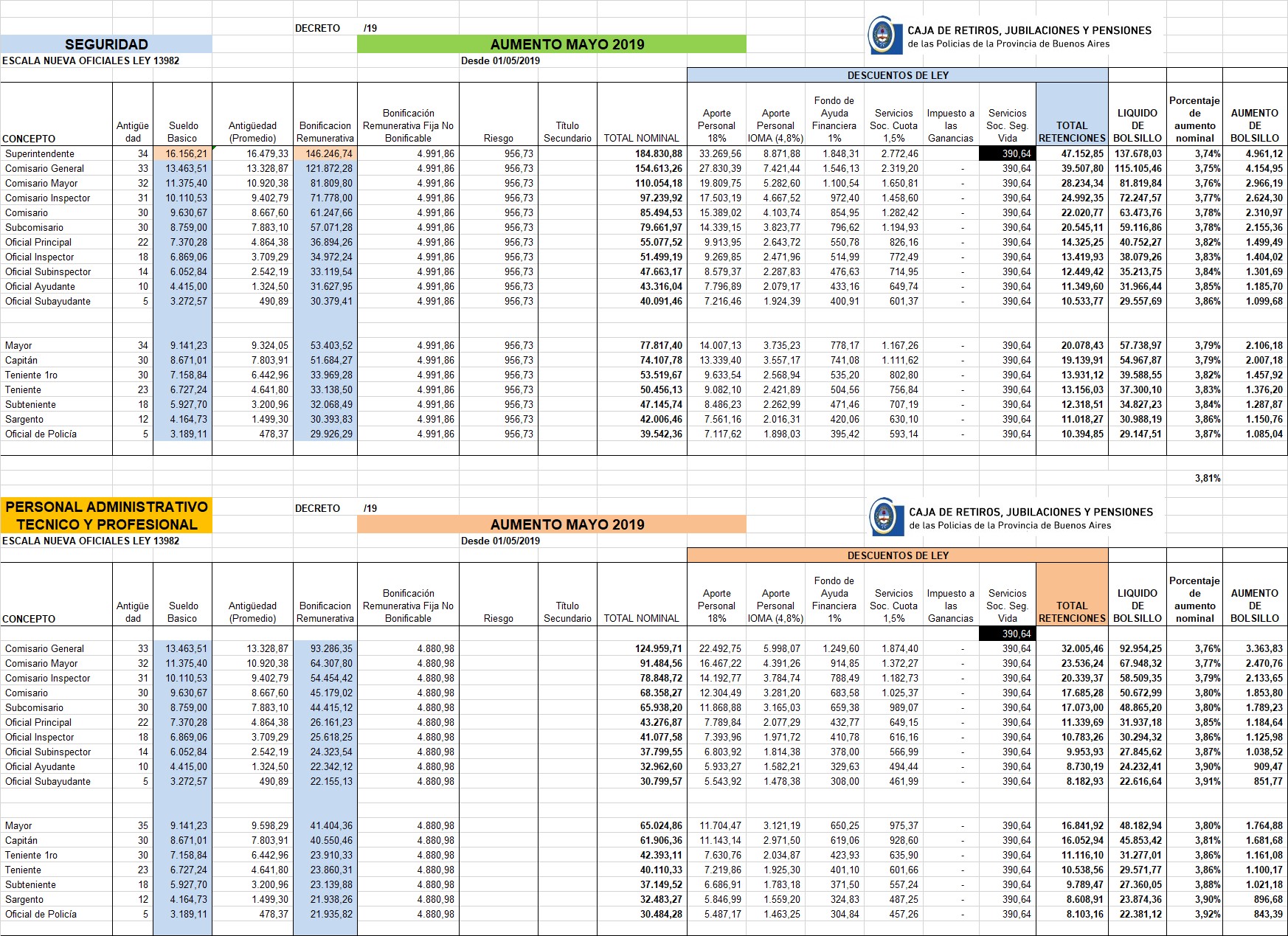
Task: Select the green AUMENTO MAYO 2019 header
Action: 551,44
